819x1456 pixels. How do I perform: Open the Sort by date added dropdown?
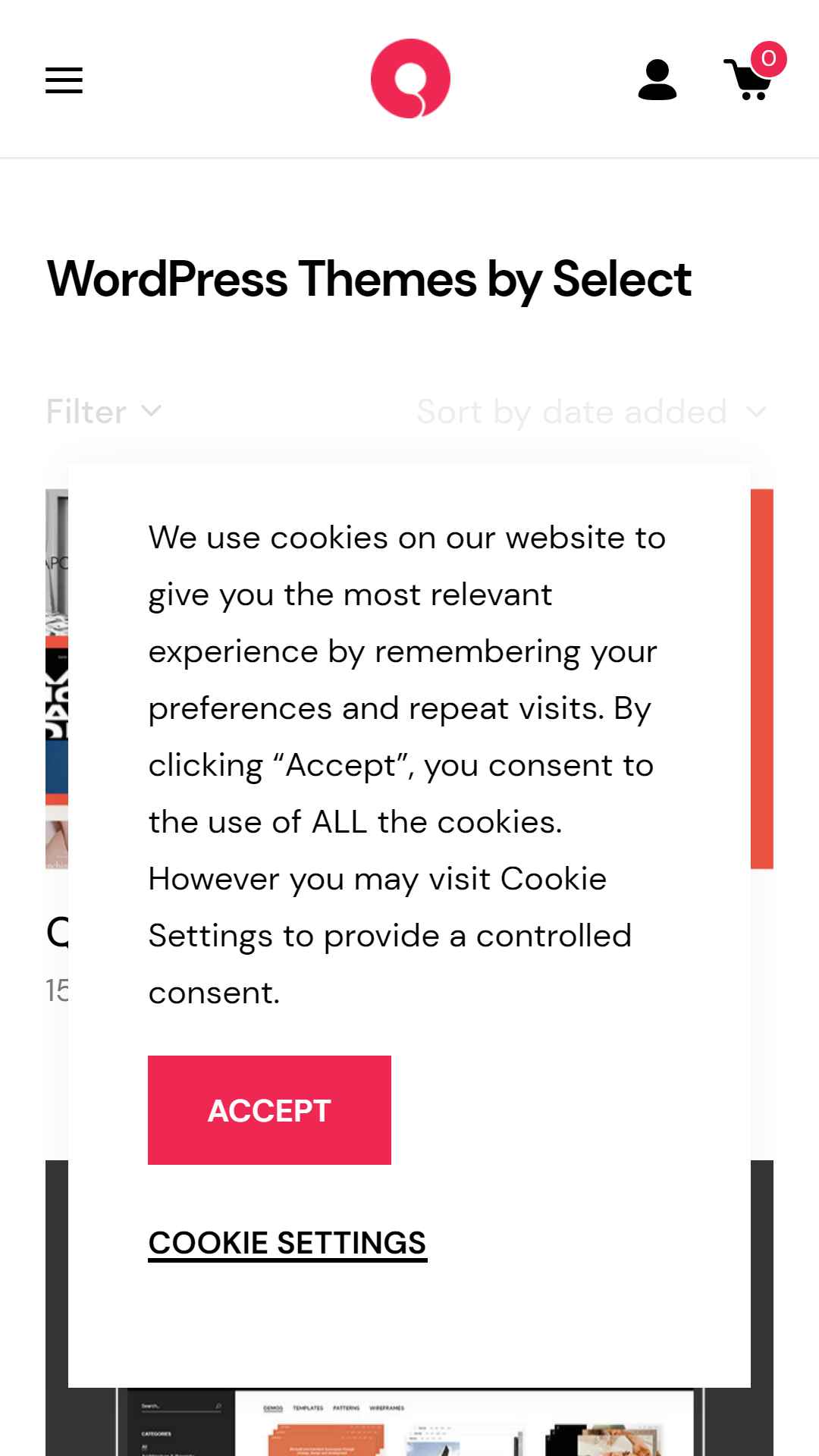tap(592, 412)
